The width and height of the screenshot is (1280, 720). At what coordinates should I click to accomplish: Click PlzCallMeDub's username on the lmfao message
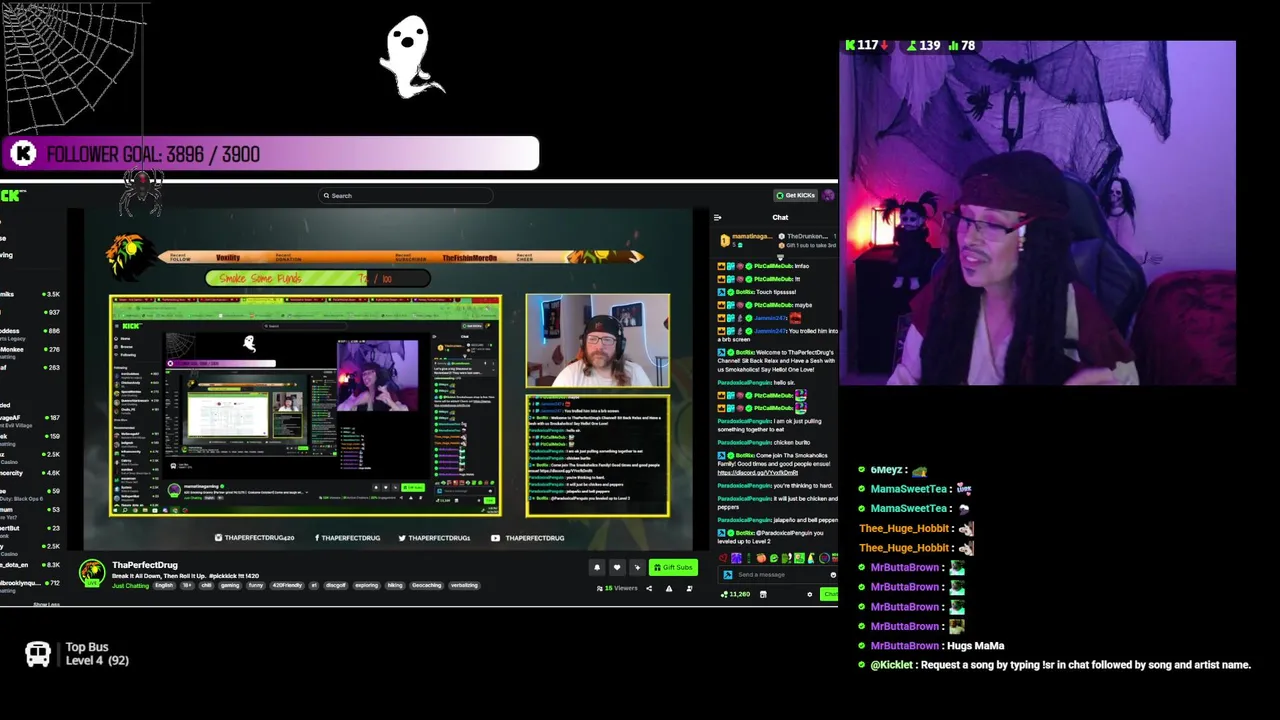[773, 266]
